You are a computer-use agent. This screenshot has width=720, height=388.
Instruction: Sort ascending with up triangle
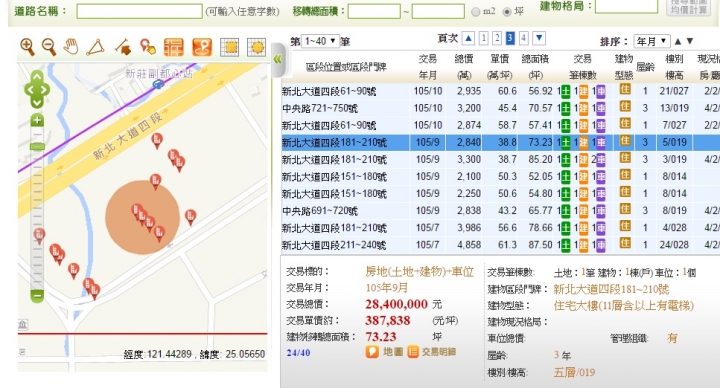coord(678,41)
